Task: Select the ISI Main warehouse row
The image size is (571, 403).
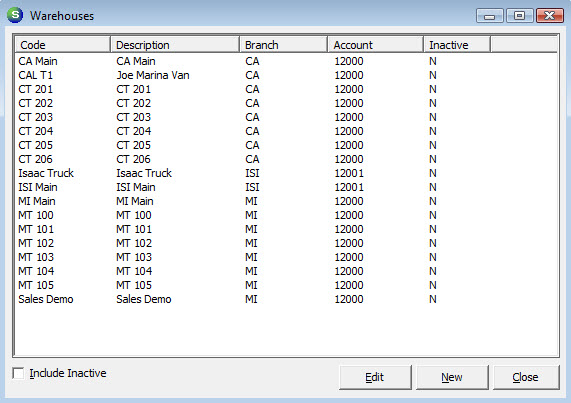Action: [286, 187]
